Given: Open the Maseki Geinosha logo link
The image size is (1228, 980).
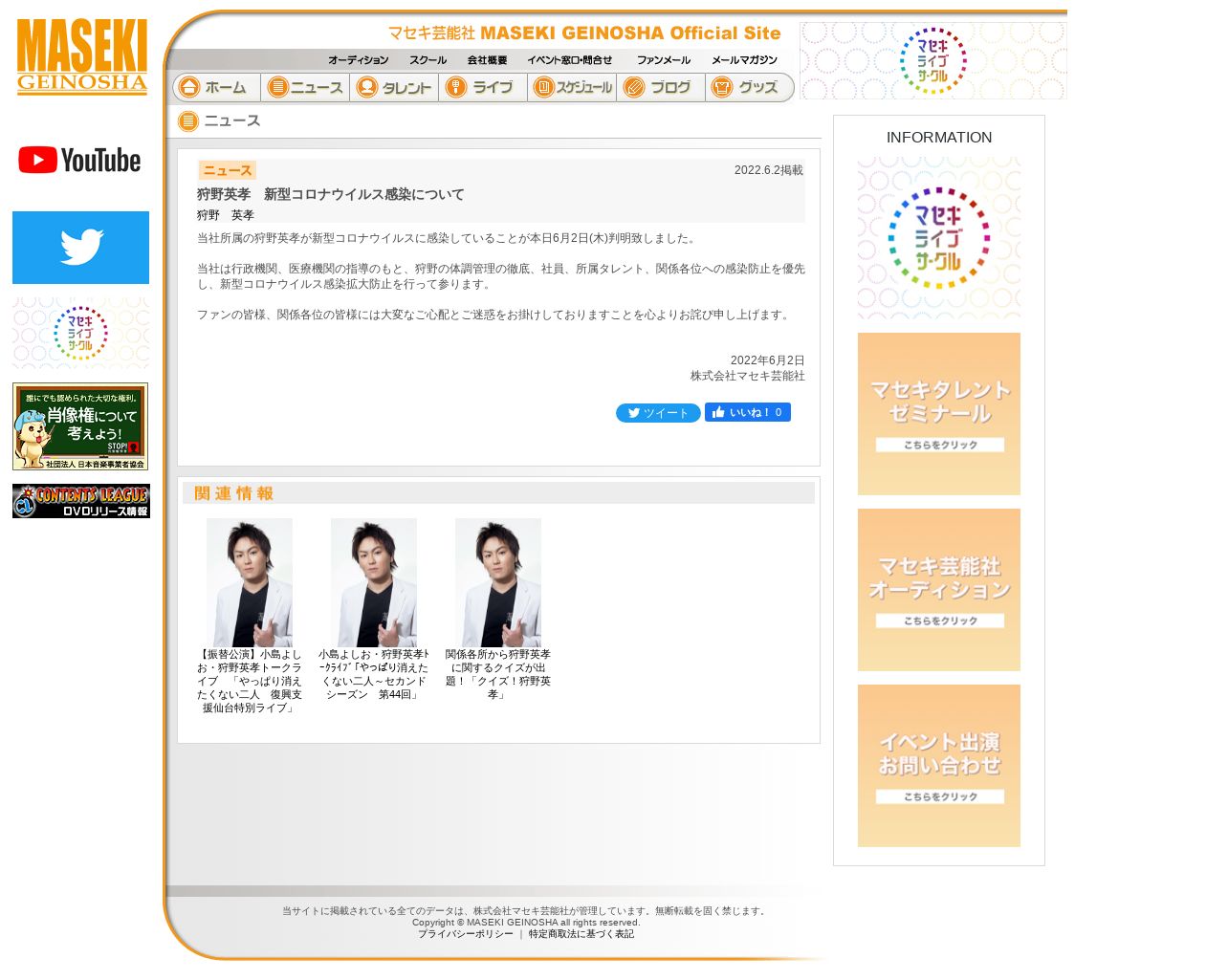Looking at the screenshot, I should pyautogui.click(x=82, y=56).
